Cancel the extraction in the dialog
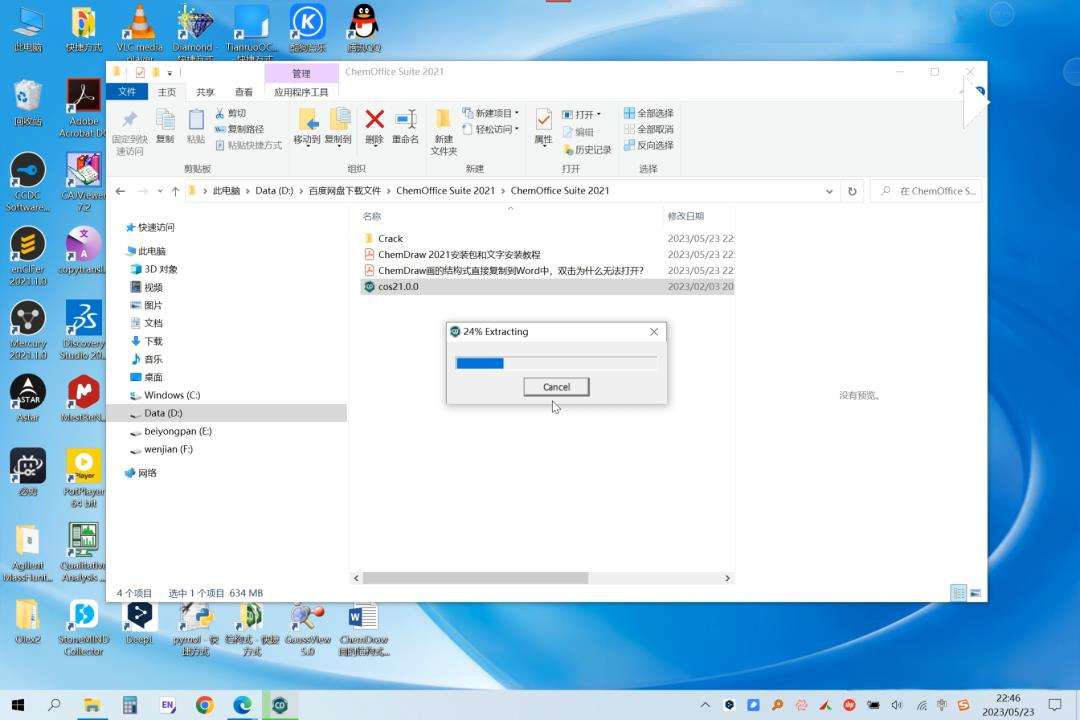Viewport: 1080px width, 720px height. [557, 387]
